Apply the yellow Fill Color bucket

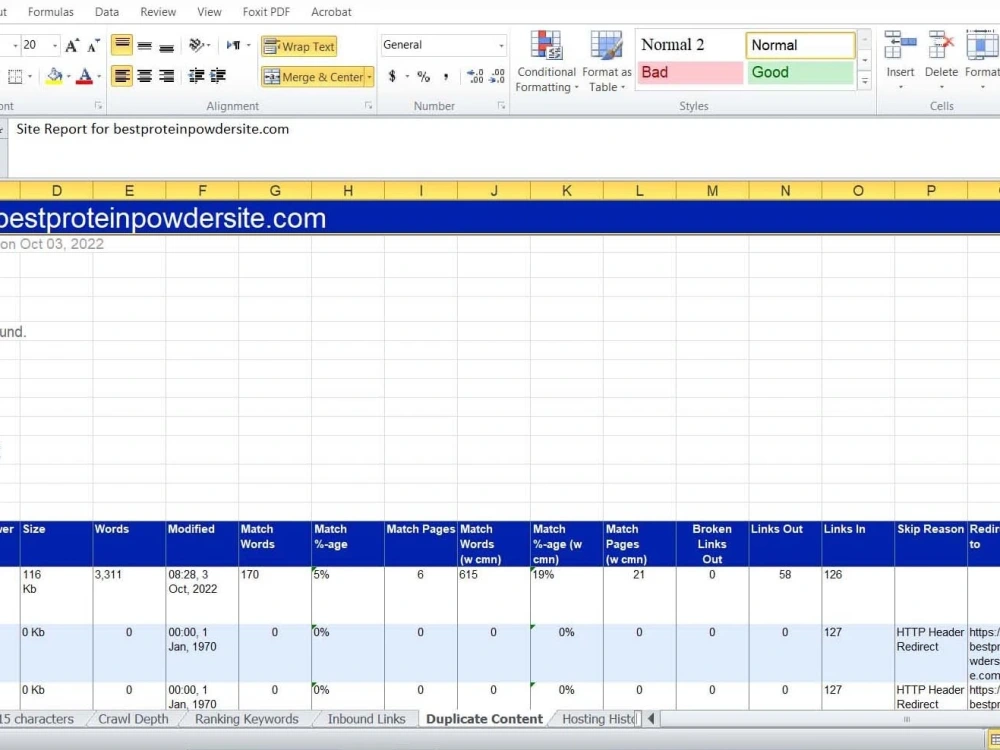[55, 76]
